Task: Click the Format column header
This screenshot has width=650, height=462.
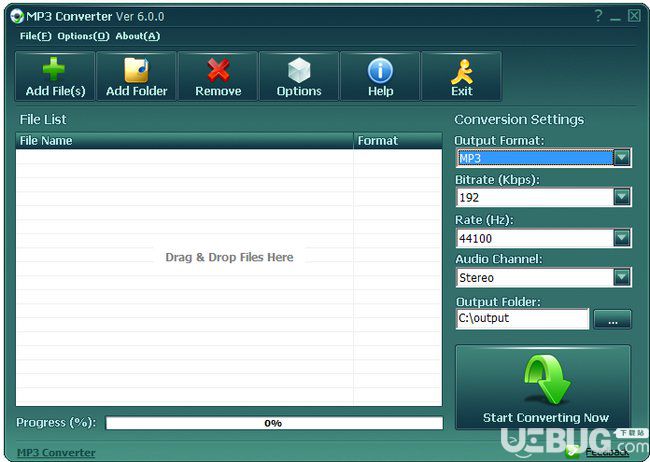Action: [398, 141]
